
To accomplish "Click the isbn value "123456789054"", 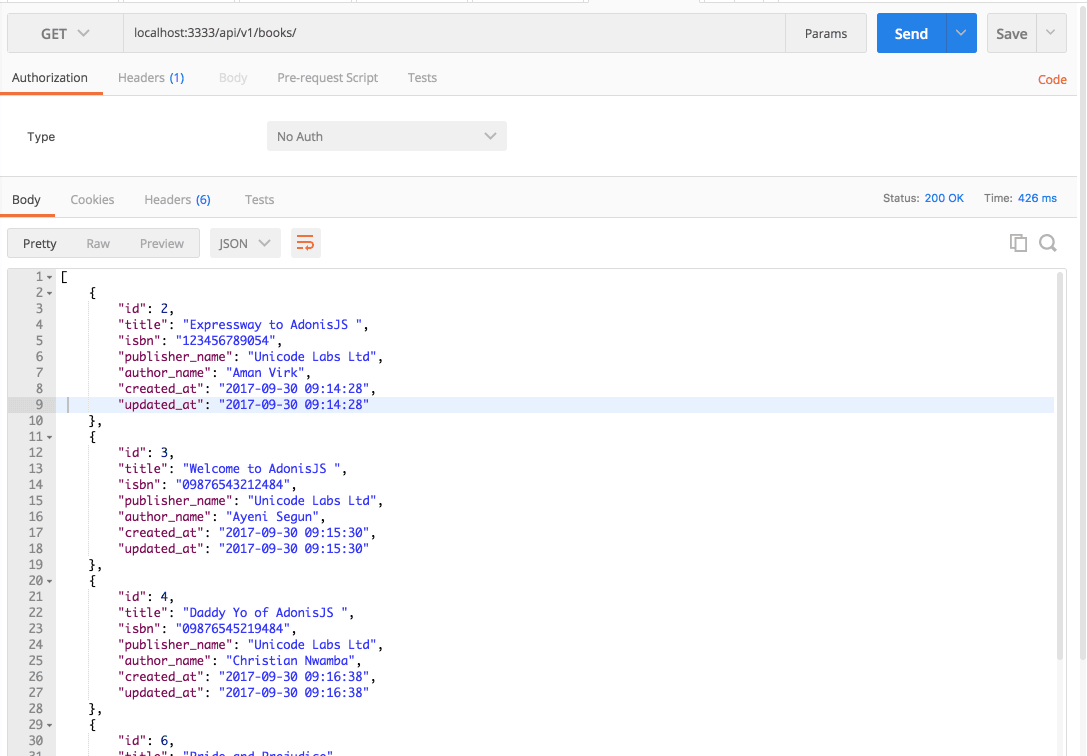I will (225, 341).
